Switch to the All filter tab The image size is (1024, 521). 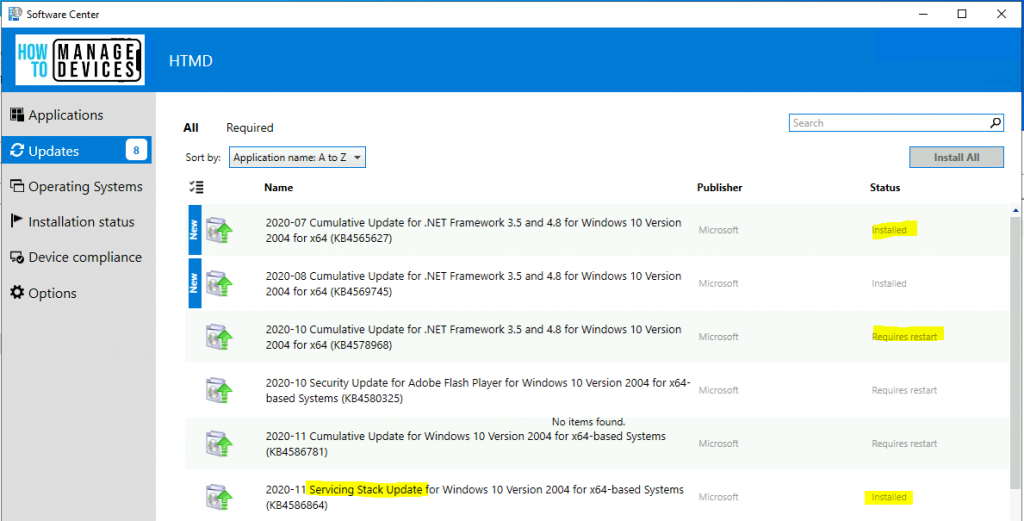(191, 128)
